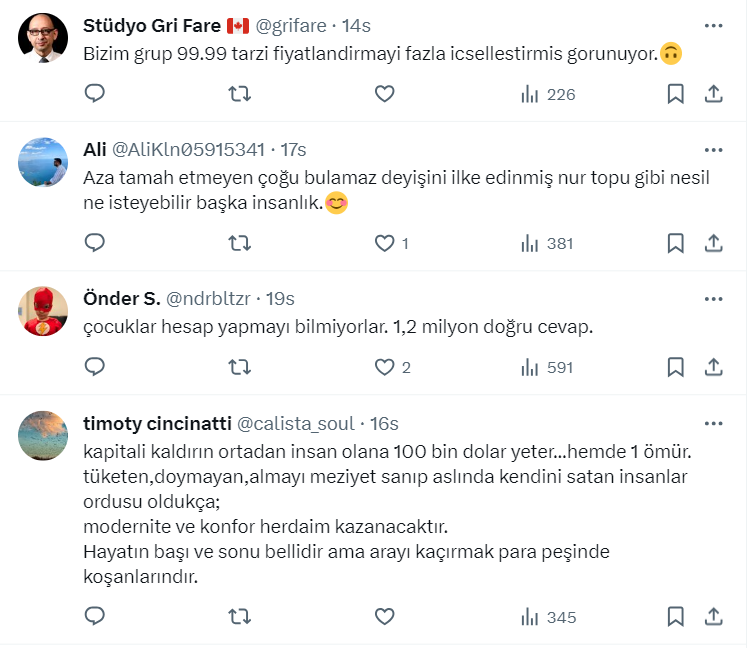Open Önder S.'s profile avatar
The height and width of the screenshot is (648, 750).
pyautogui.click(x=43, y=311)
